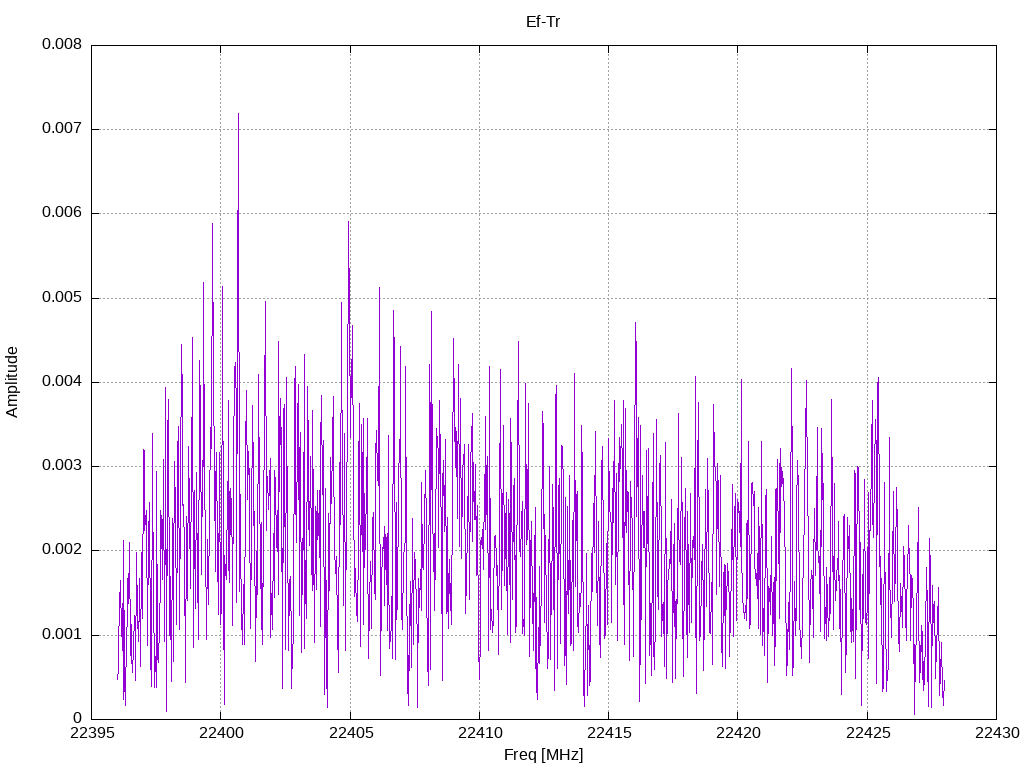Click the x-axis tick label 22400
This screenshot has width=1024, height=768.
tap(221, 733)
